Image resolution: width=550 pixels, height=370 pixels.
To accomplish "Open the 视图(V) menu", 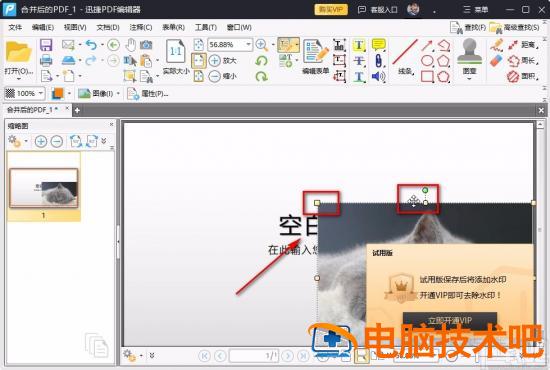I will 75,27.
